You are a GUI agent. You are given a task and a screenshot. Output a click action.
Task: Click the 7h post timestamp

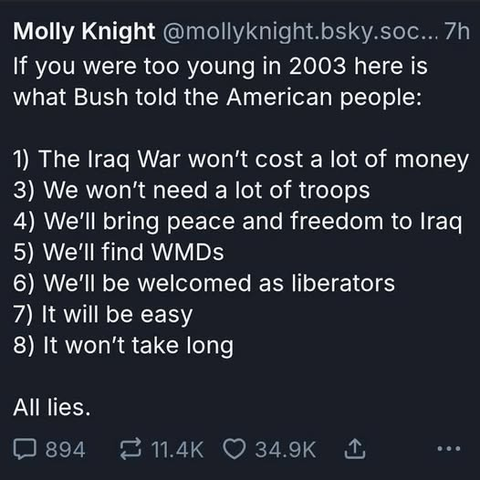457,31
